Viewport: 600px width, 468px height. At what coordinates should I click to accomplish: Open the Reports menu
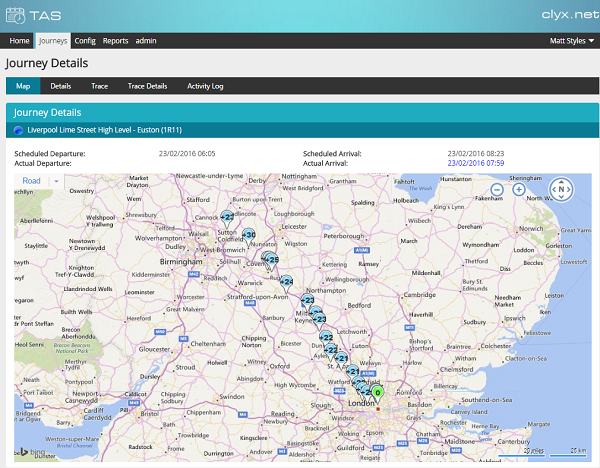pos(115,41)
